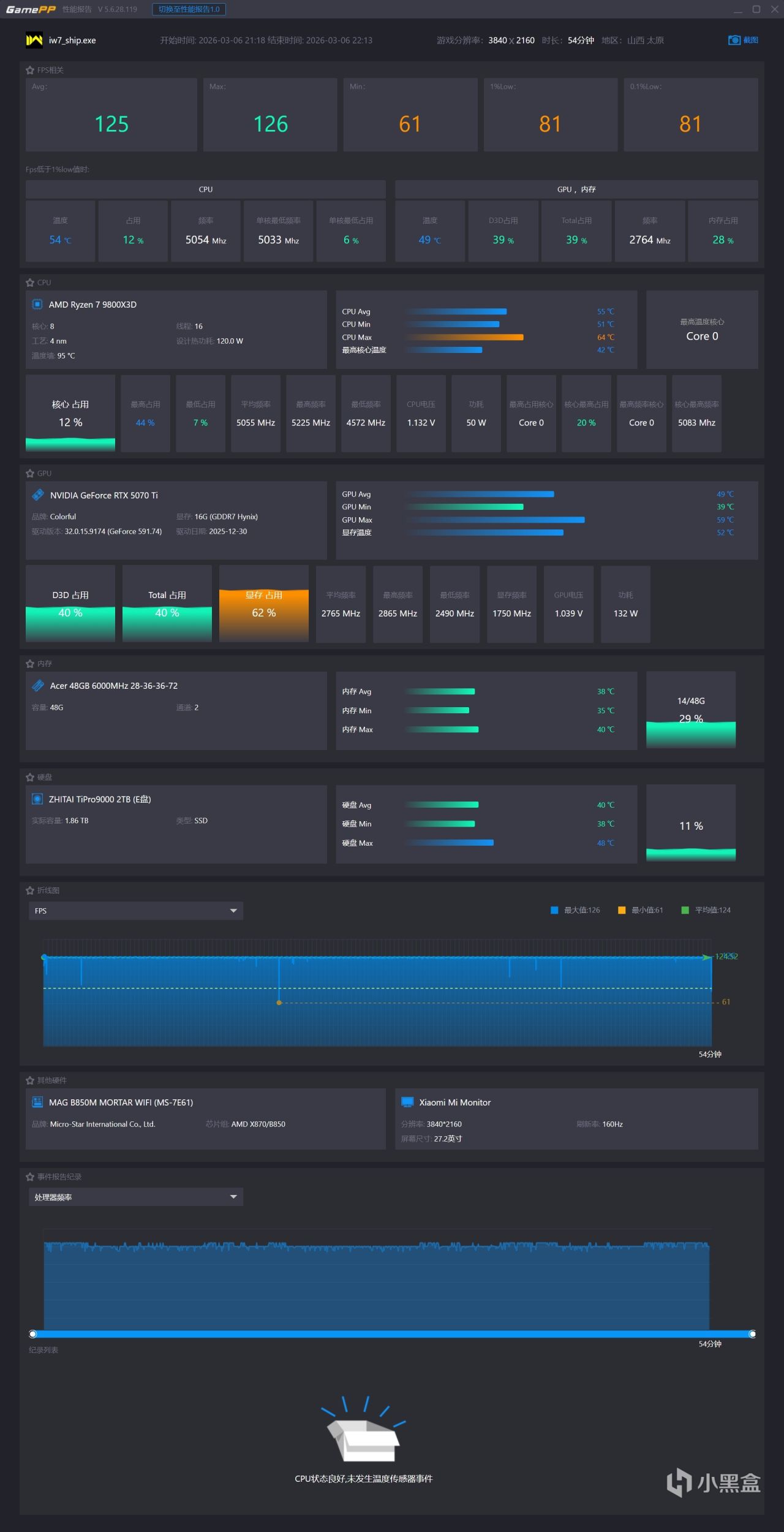
Task: Click the 最大值:126 blue legend swatch
Action: [x=554, y=911]
